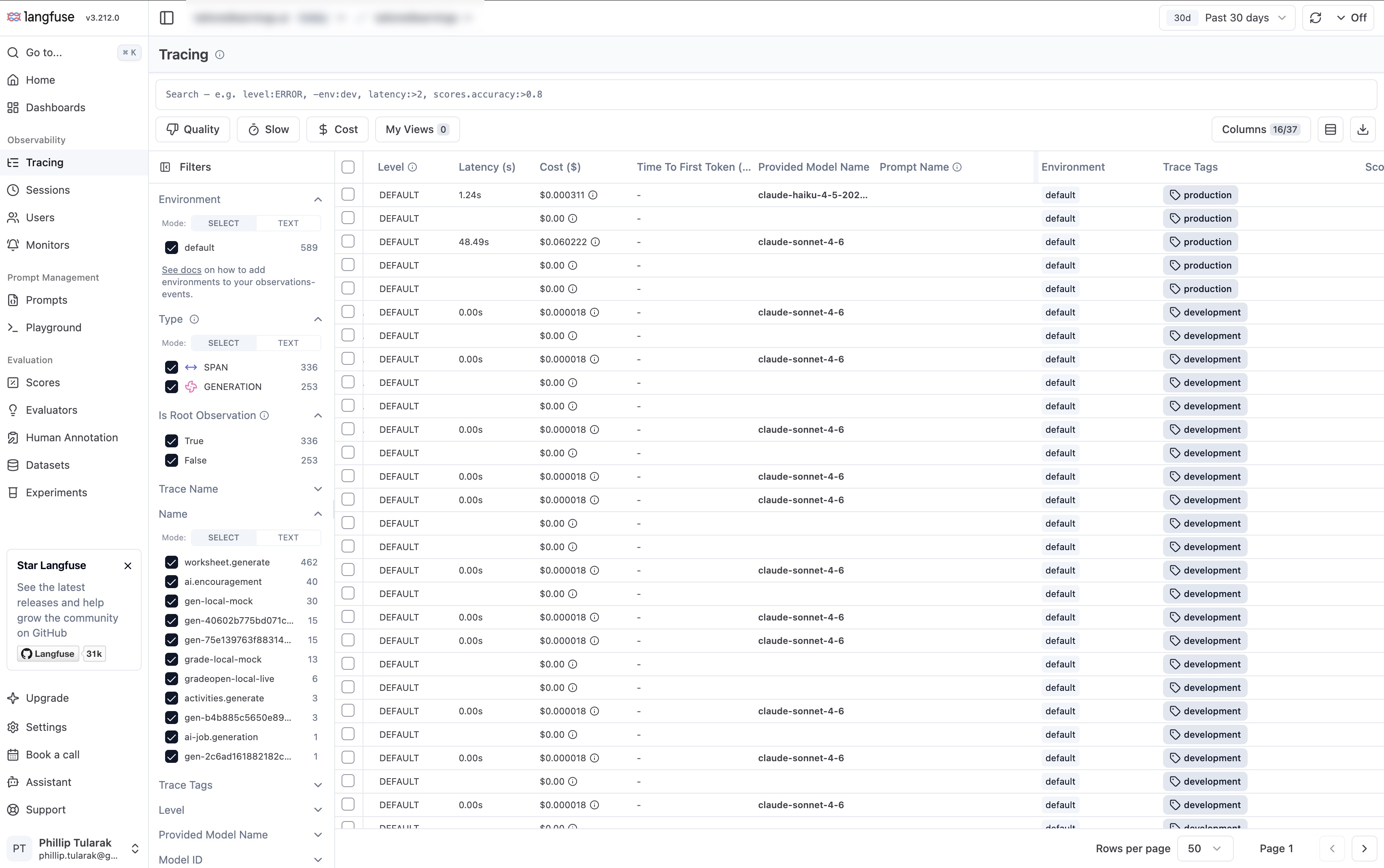1384x868 pixels.
Task: Select the claude-haiku-4-5 row checkbox
Action: (348, 195)
